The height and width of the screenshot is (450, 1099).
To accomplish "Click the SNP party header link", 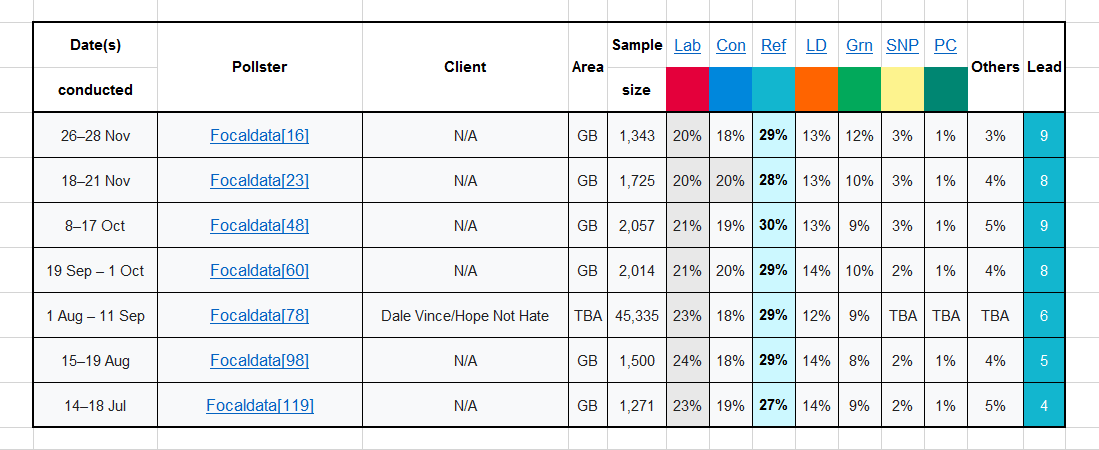I will (902, 45).
